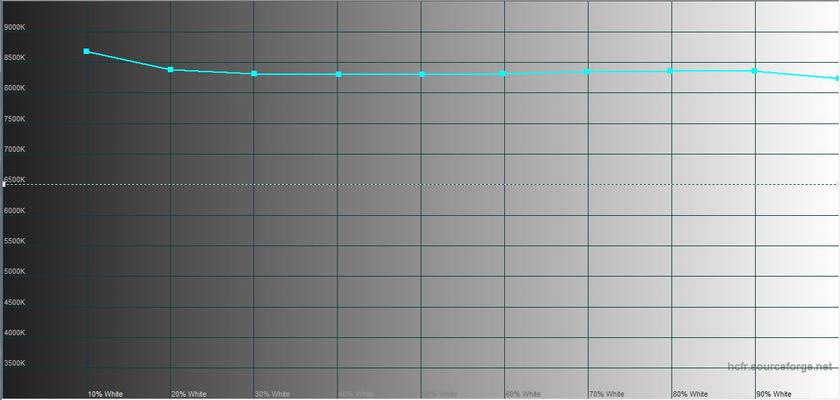840x400 pixels.
Task: Click the 7000K y-axis label
Action: coord(15,149)
